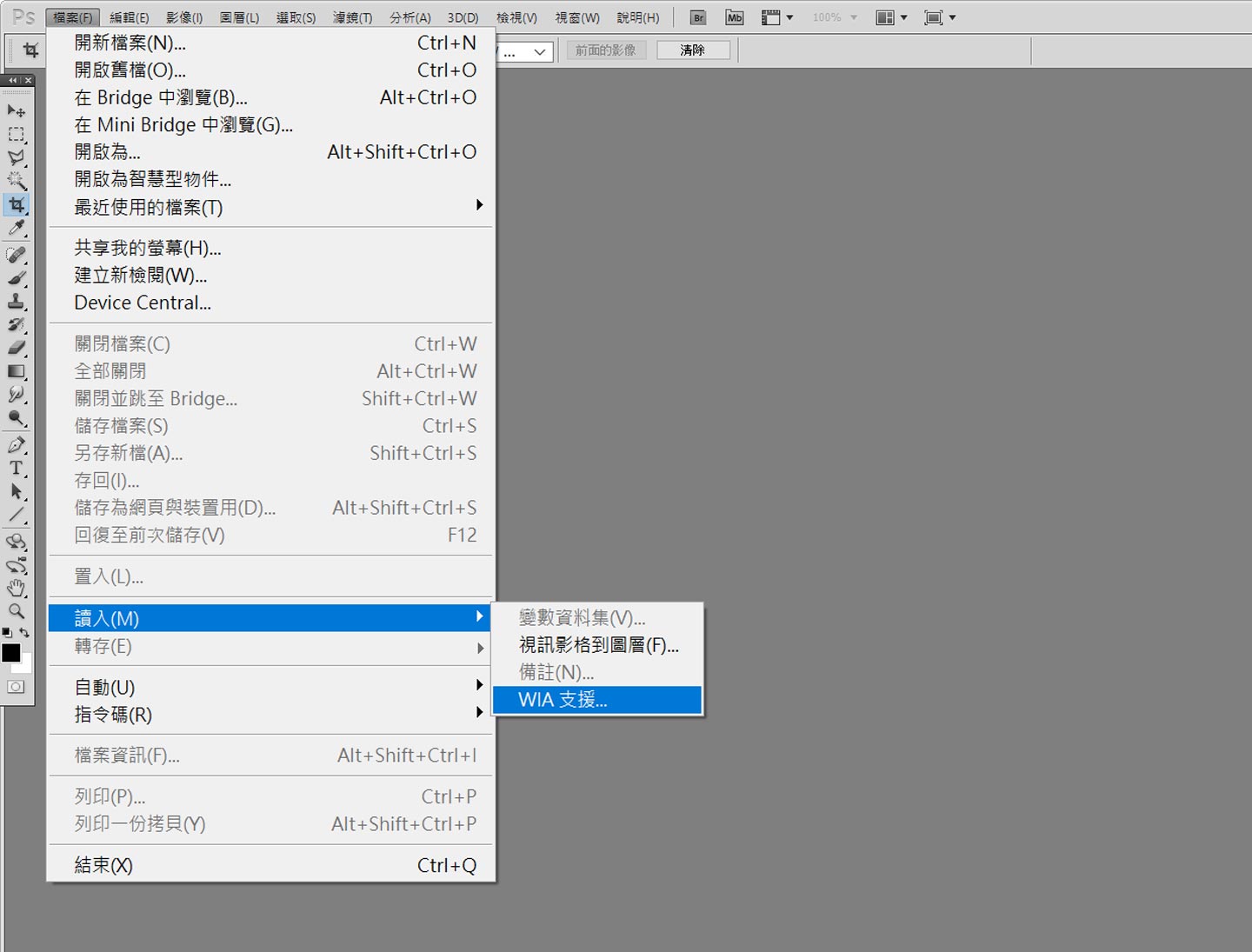Choose 開啟舊檔(O)...

click(271, 70)
